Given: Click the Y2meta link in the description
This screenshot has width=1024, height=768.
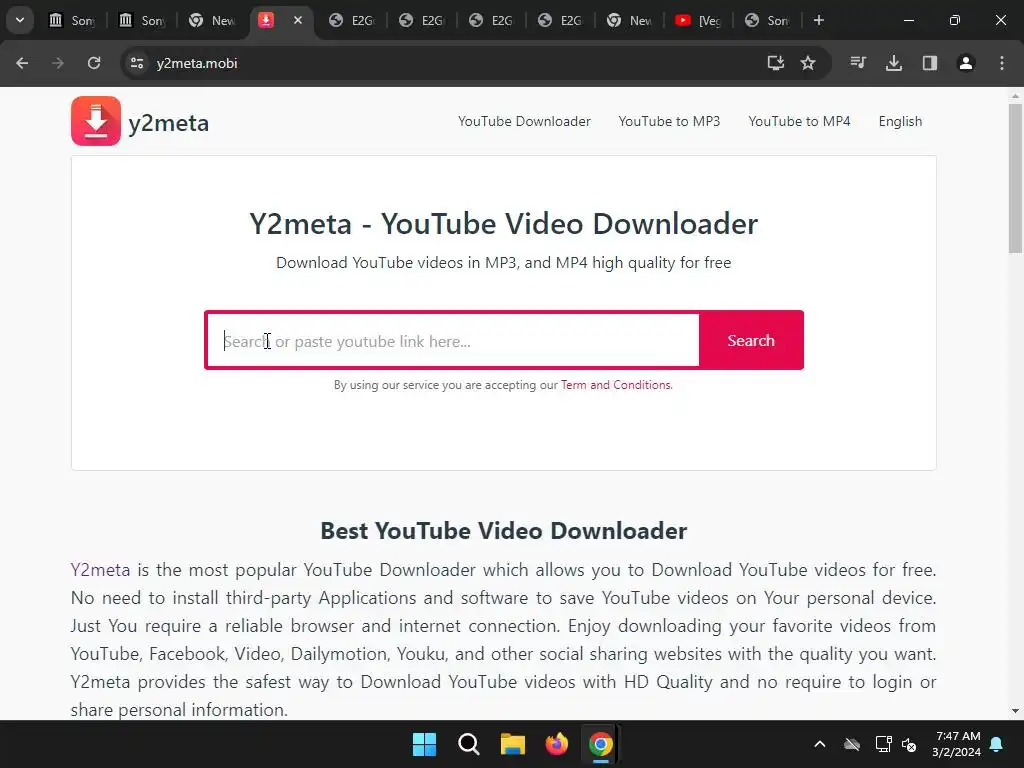Looking at the screenshot, I should tap(100, 569).
